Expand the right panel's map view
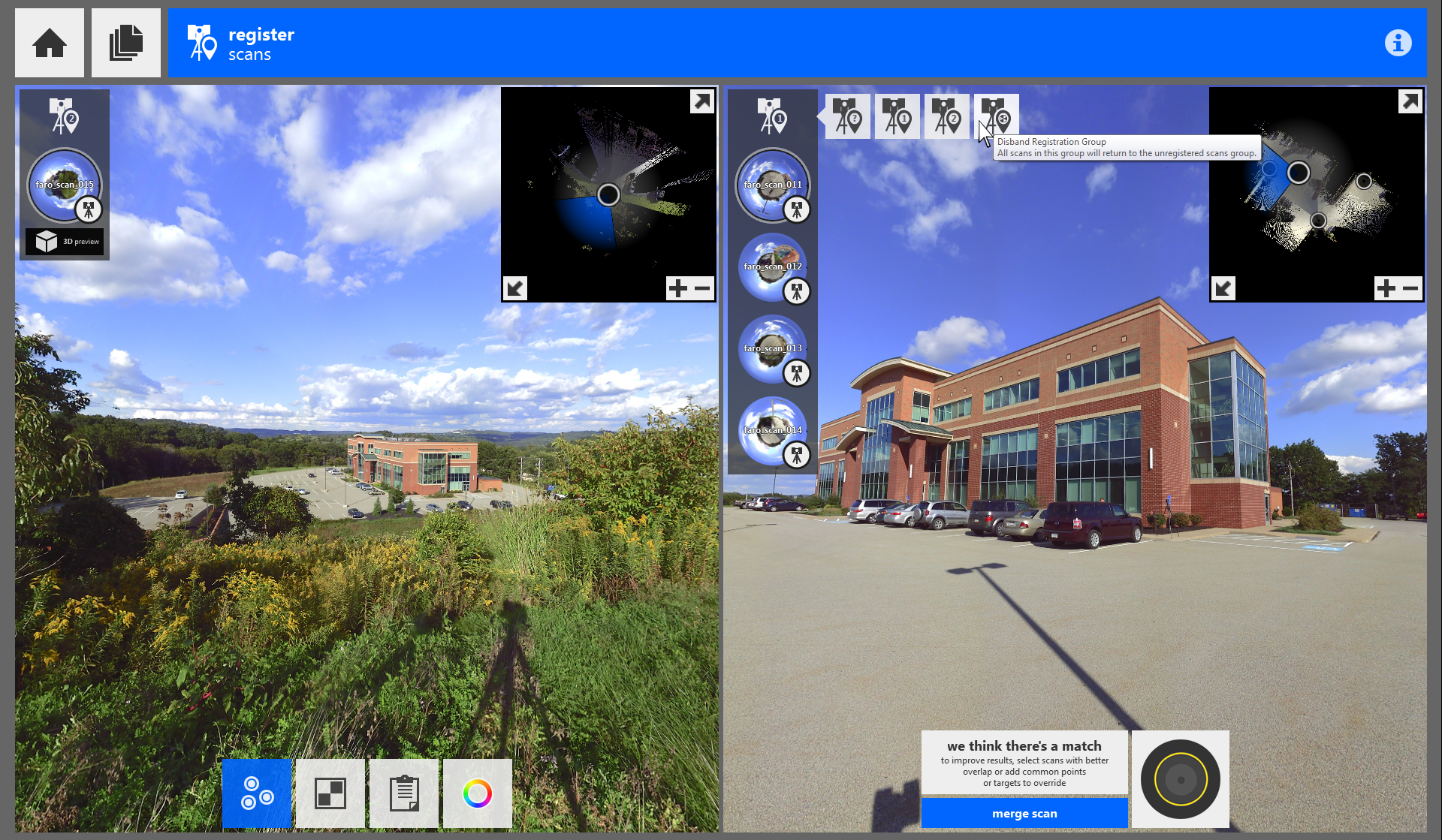This screenshot has height=840, width=1442. coord(1410,101)
